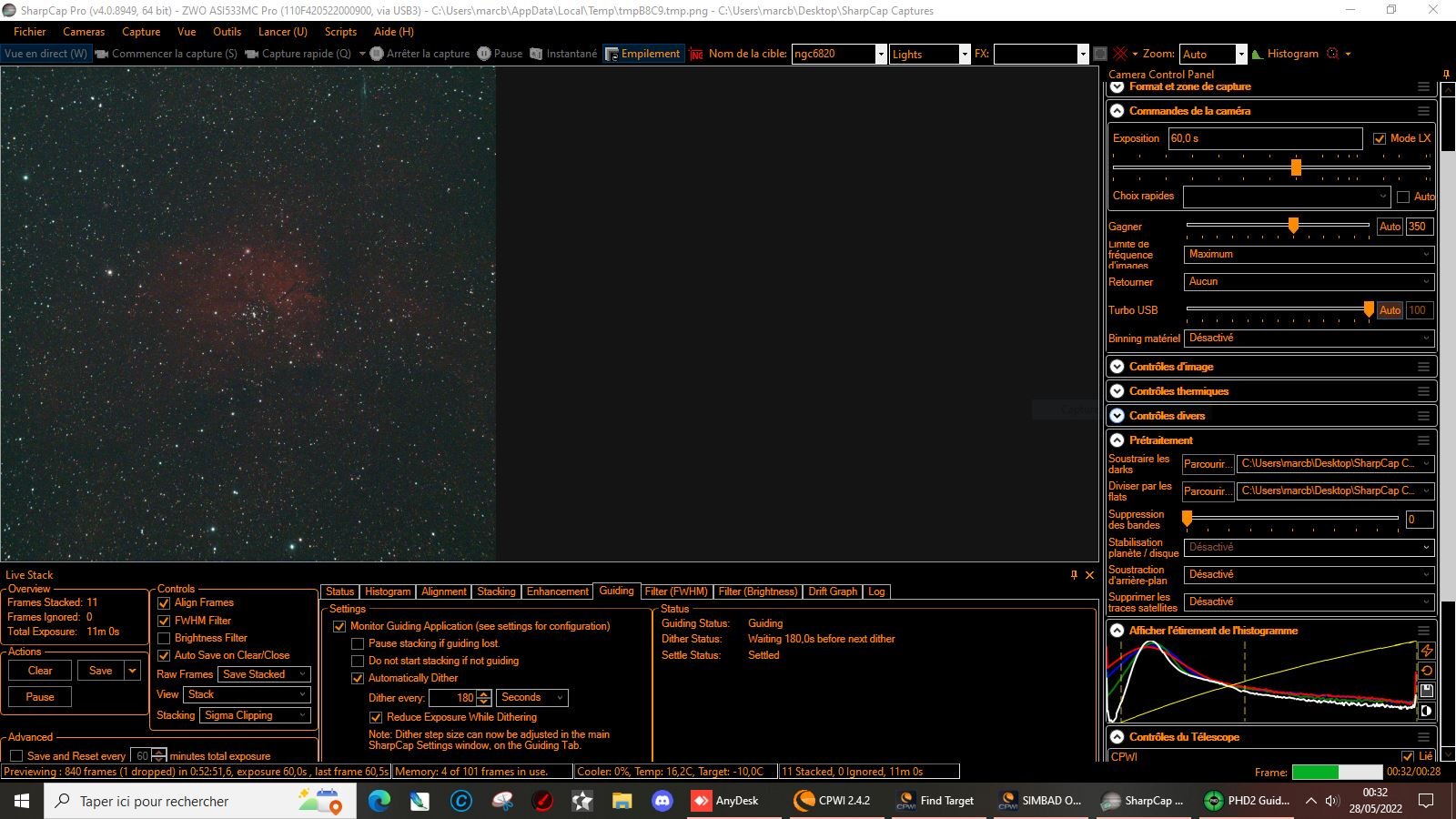Click the Capture rapide toolbar button
The height and width of the screenshot is (819, 1456).
(298, 54)
